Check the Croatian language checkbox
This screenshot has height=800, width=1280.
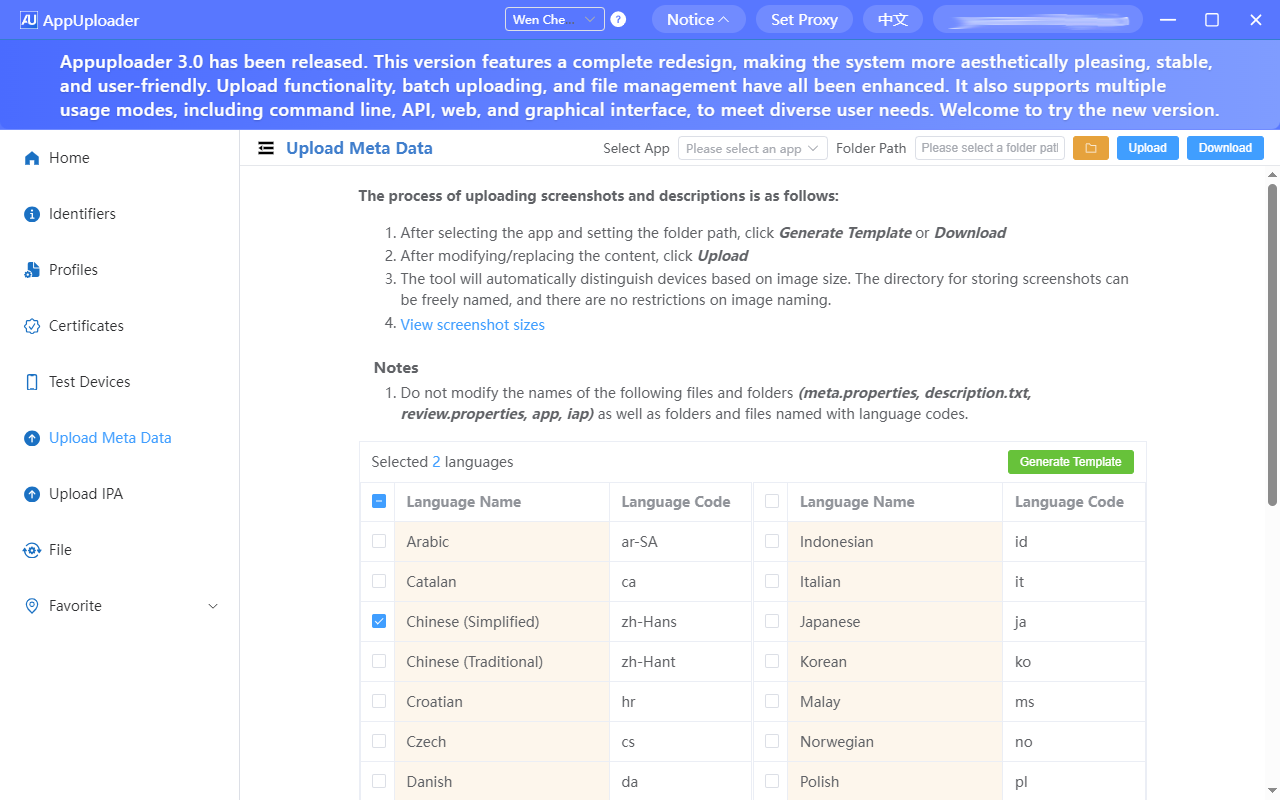click(379, 701)
